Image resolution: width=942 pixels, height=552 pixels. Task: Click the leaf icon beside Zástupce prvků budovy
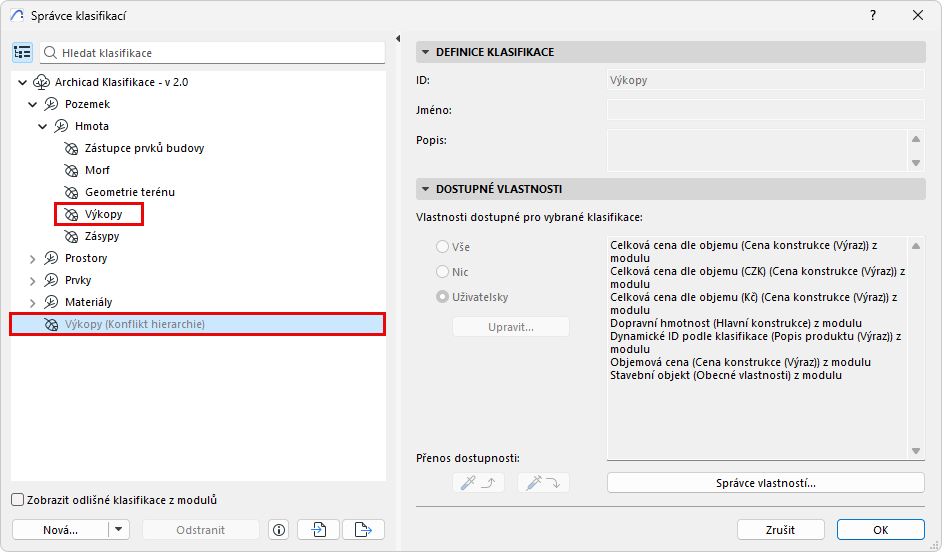coord(71,148)
